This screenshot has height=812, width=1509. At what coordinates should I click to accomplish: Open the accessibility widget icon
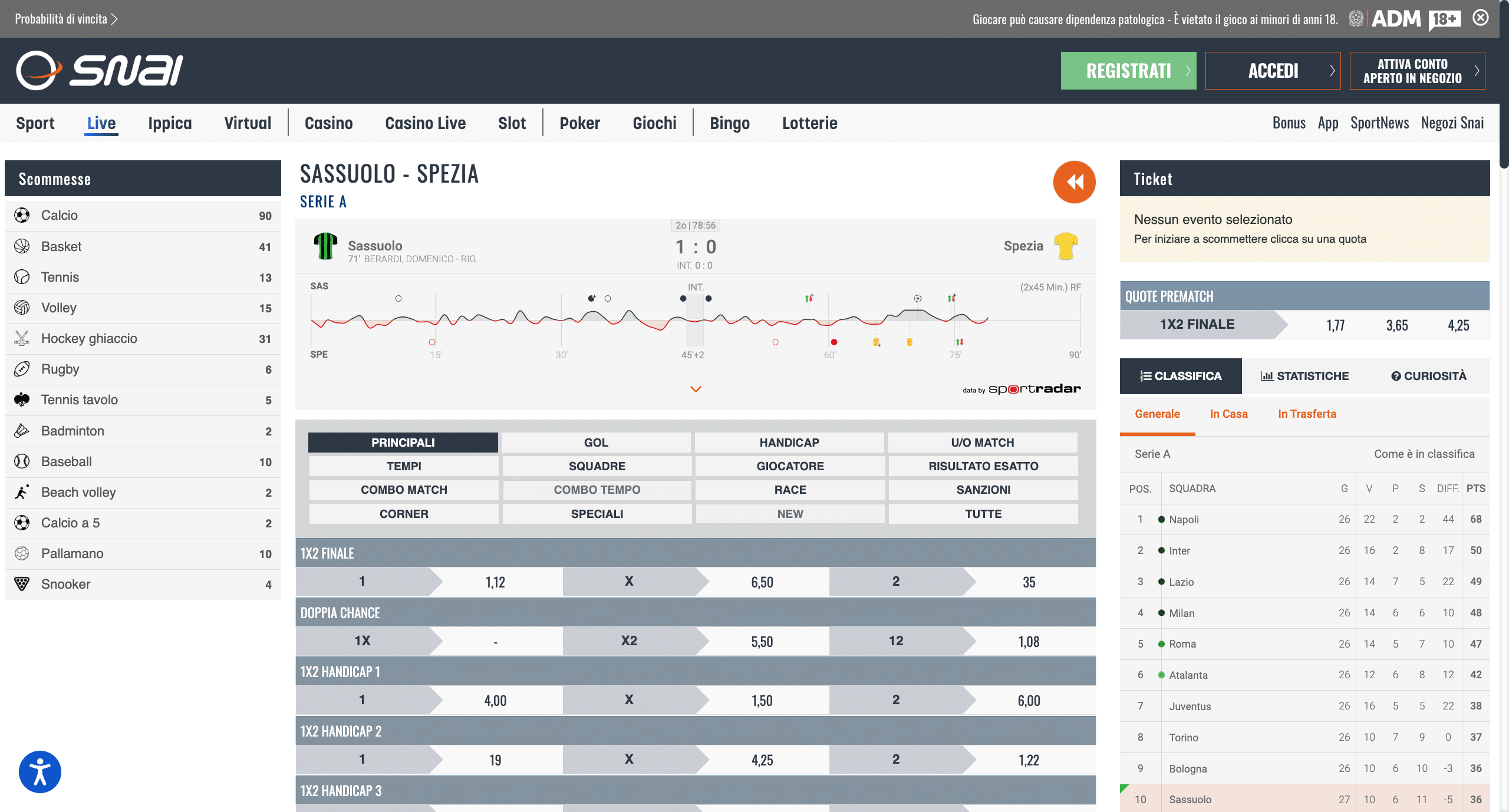click(x=40, y=771)
